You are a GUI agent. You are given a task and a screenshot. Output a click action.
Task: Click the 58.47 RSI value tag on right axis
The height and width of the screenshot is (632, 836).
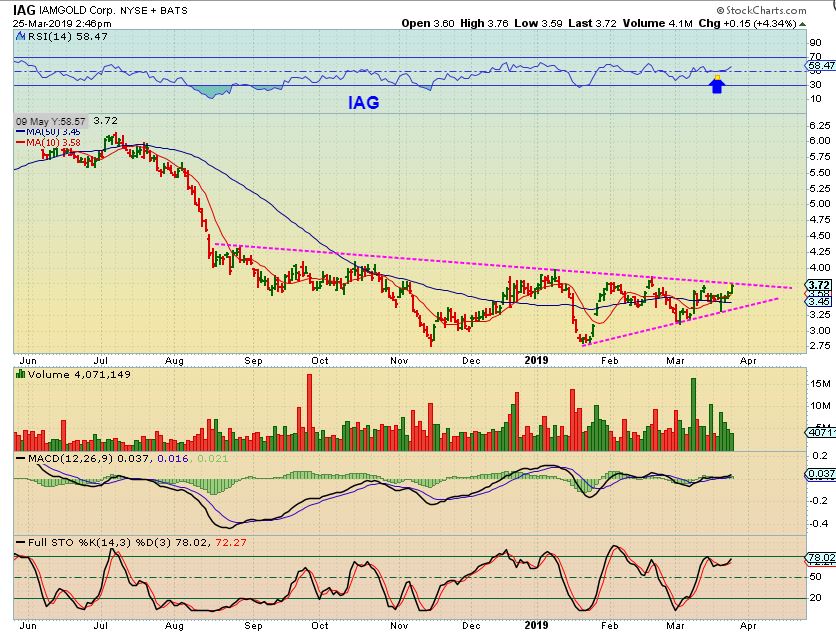pos(818,67)
